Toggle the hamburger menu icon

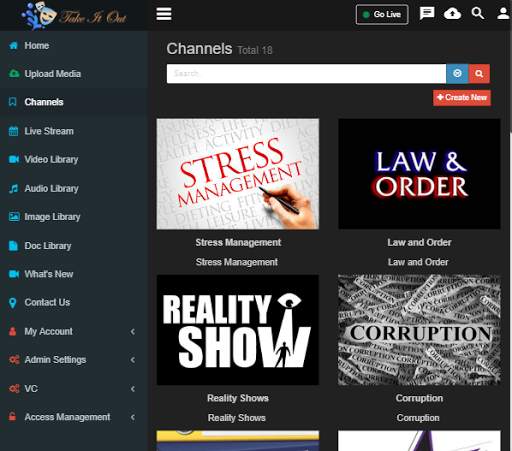(x=164, y=14)
